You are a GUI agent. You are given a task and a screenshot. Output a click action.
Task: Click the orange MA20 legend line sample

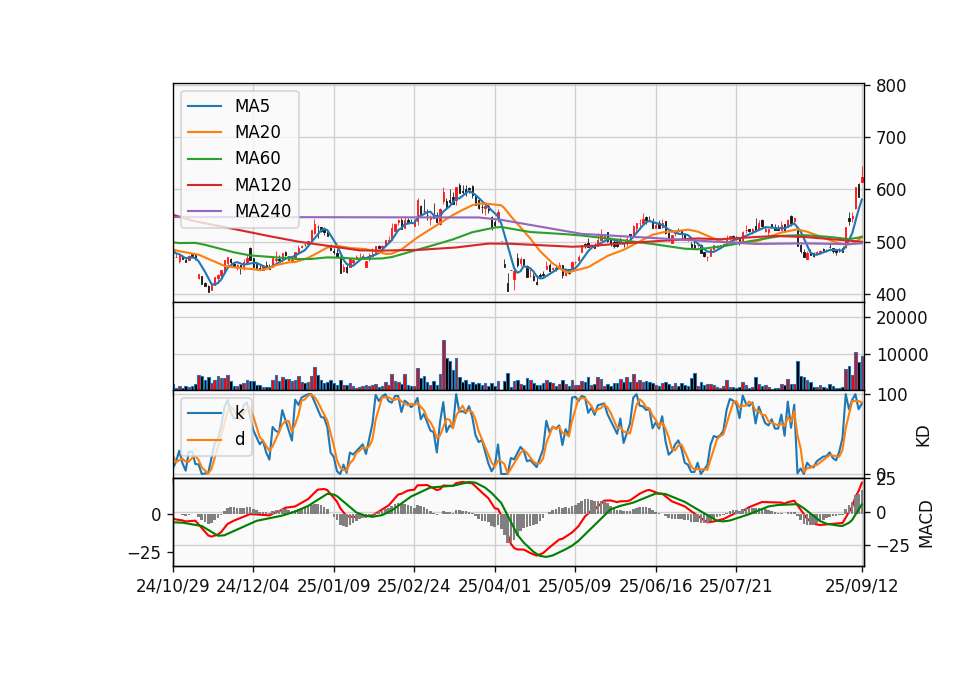pos(204,132)
